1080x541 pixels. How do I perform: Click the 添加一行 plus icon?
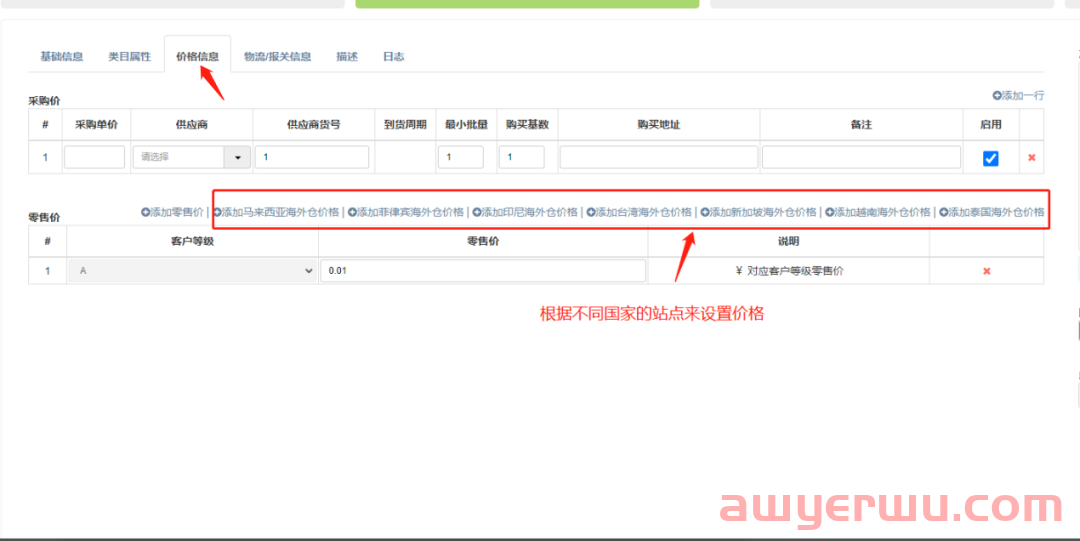click(x=997, y=95)
